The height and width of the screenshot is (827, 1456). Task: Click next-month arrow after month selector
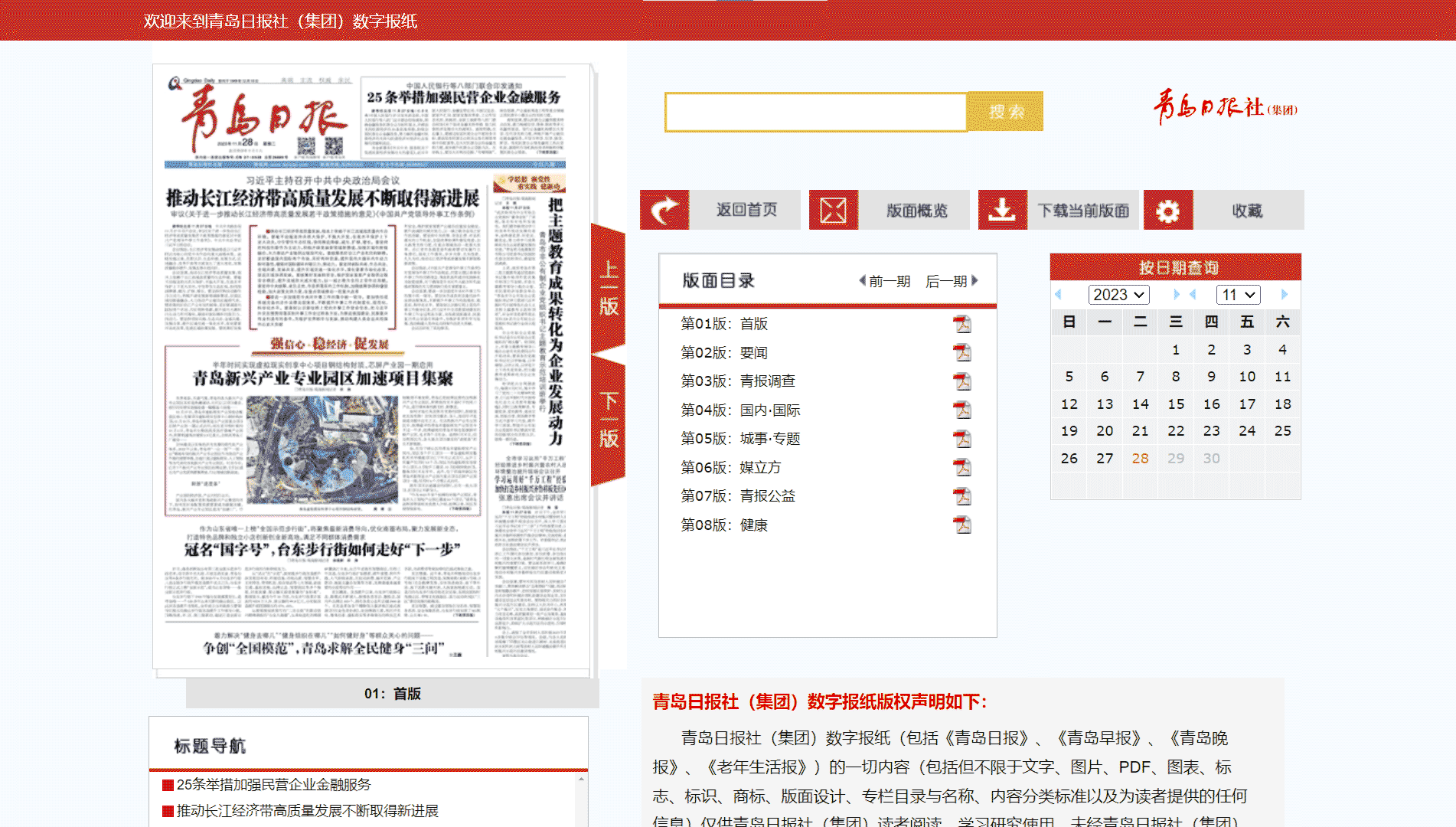pos(1284,295)
